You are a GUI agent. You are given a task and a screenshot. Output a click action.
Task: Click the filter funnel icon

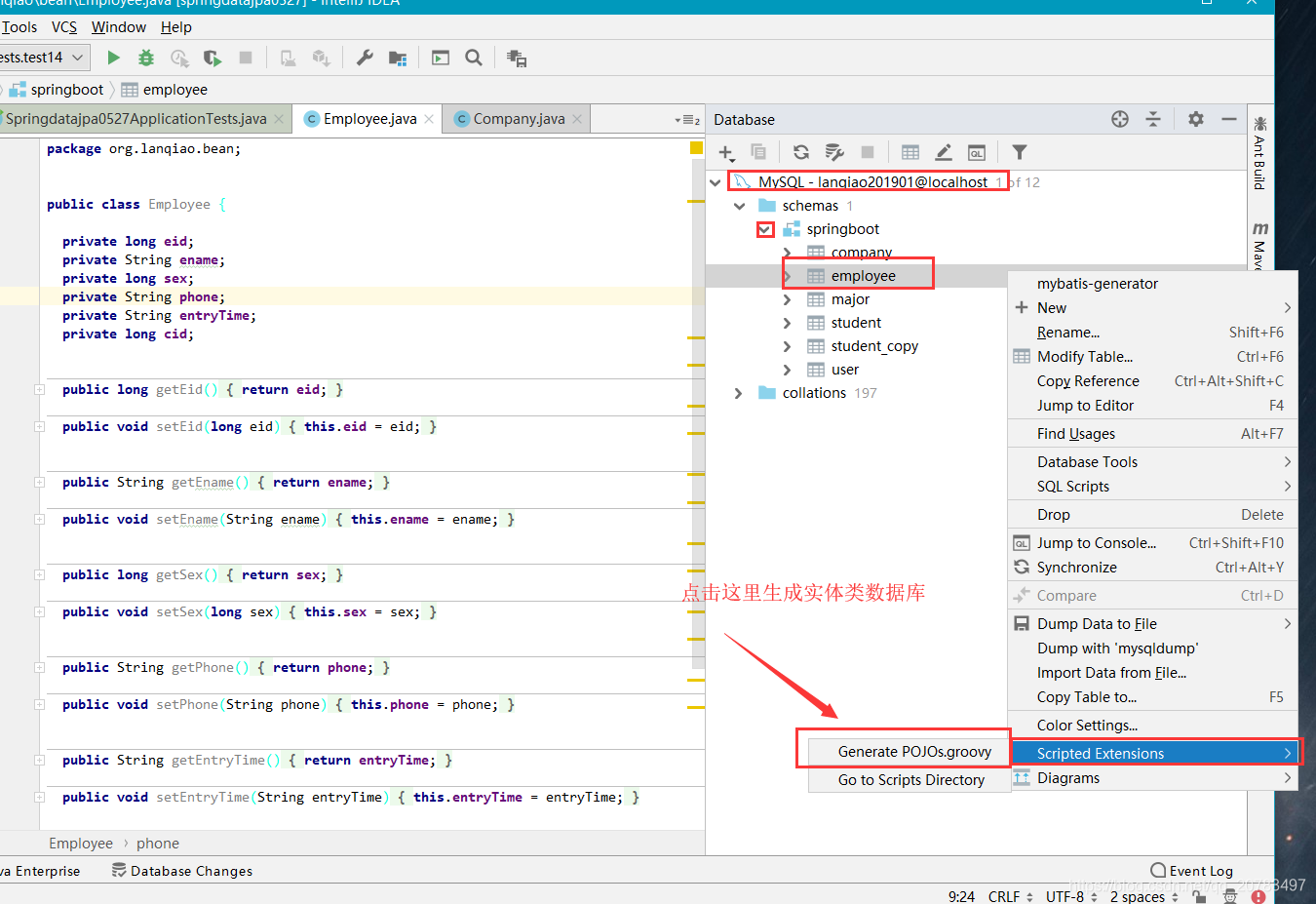[1020, 152]
